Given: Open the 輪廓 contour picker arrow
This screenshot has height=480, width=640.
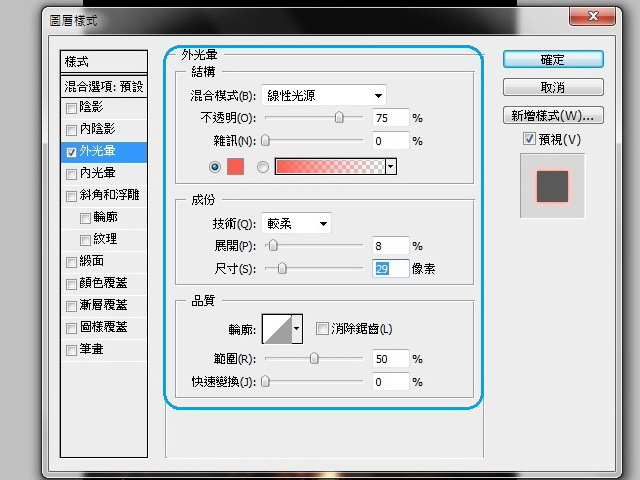Looking at the screenshot, I should click(x=297, y=329).
